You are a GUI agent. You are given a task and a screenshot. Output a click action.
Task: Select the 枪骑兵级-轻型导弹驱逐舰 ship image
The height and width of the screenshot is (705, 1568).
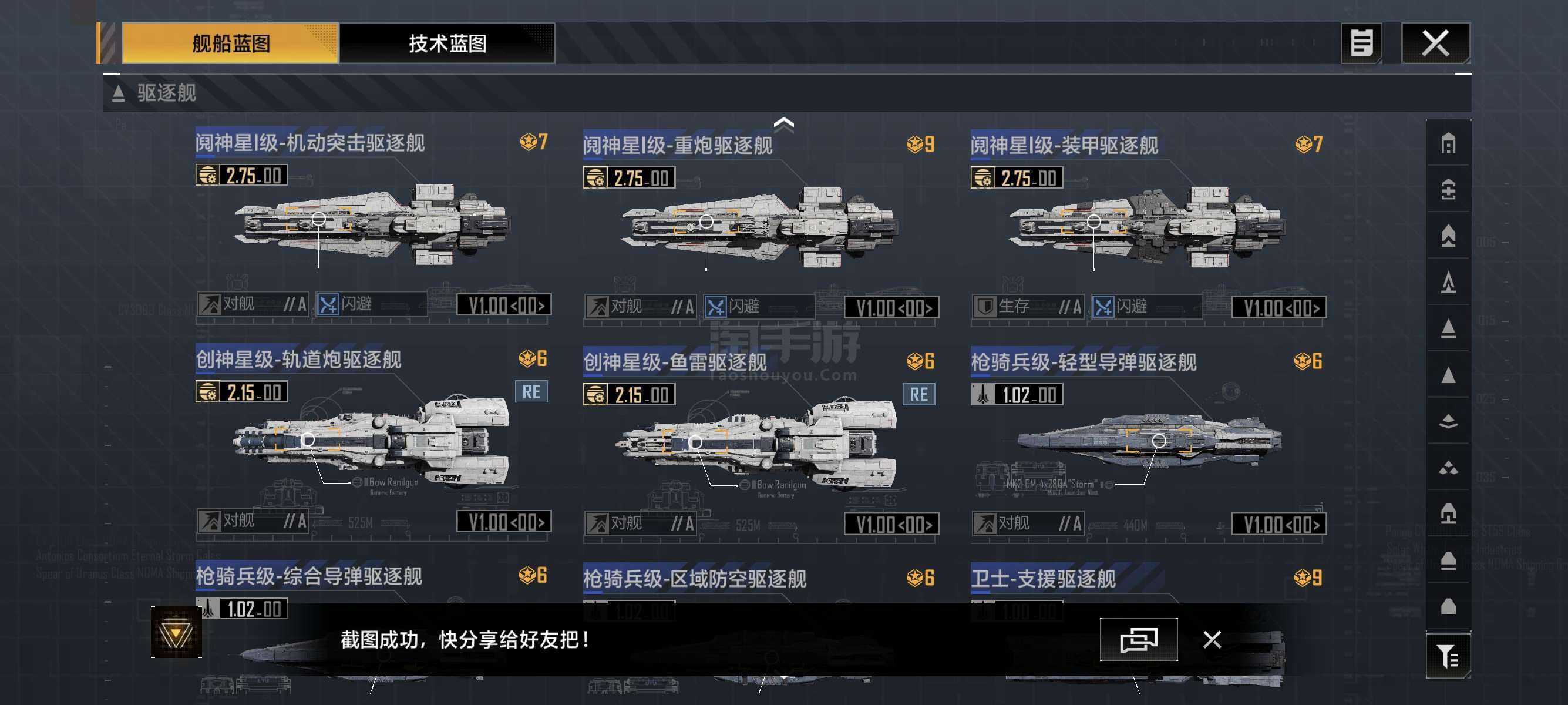1149,439
